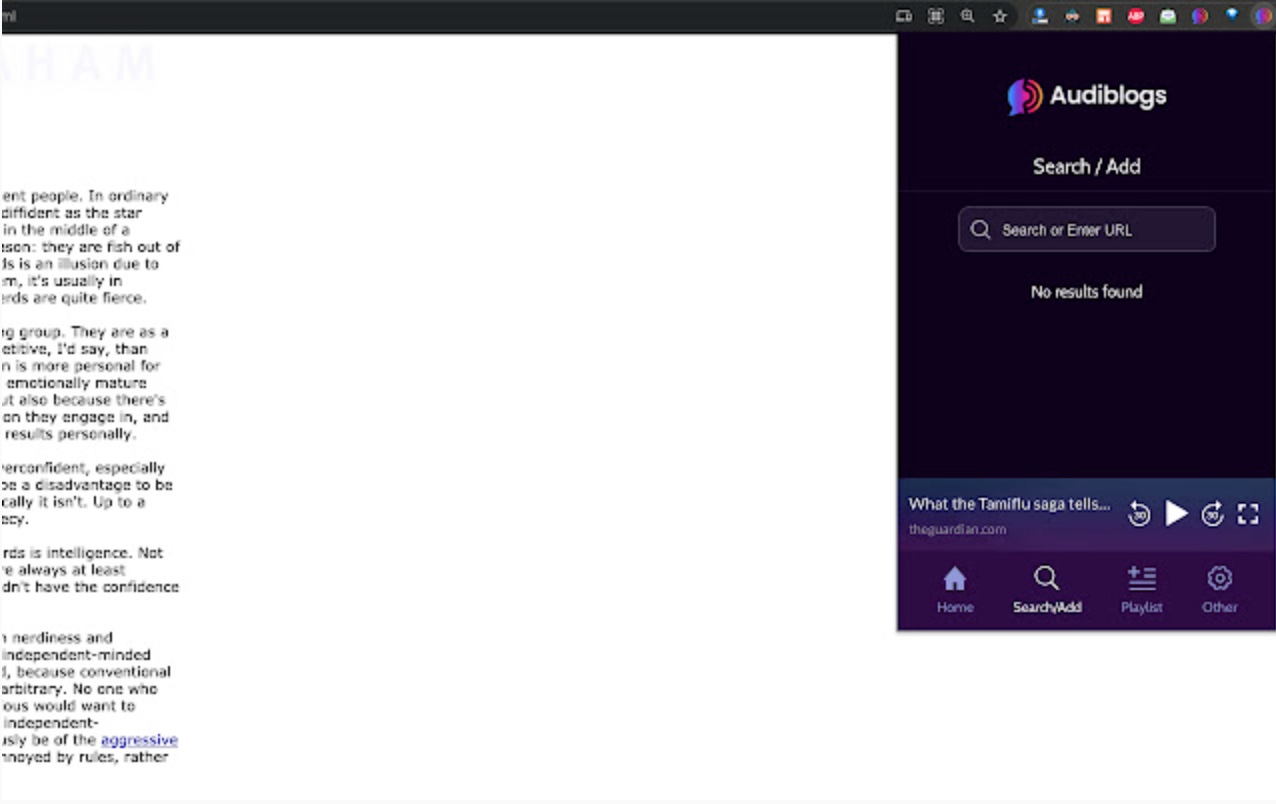Click the theguardian.com source label
This screenshot has height=804, width=1276.
(957, 529)
